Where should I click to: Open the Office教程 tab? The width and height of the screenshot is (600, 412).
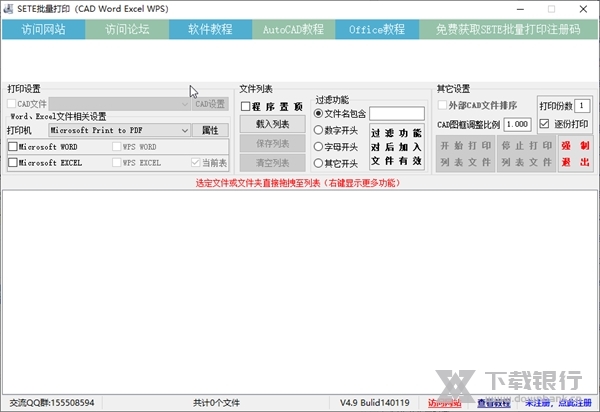377,29
